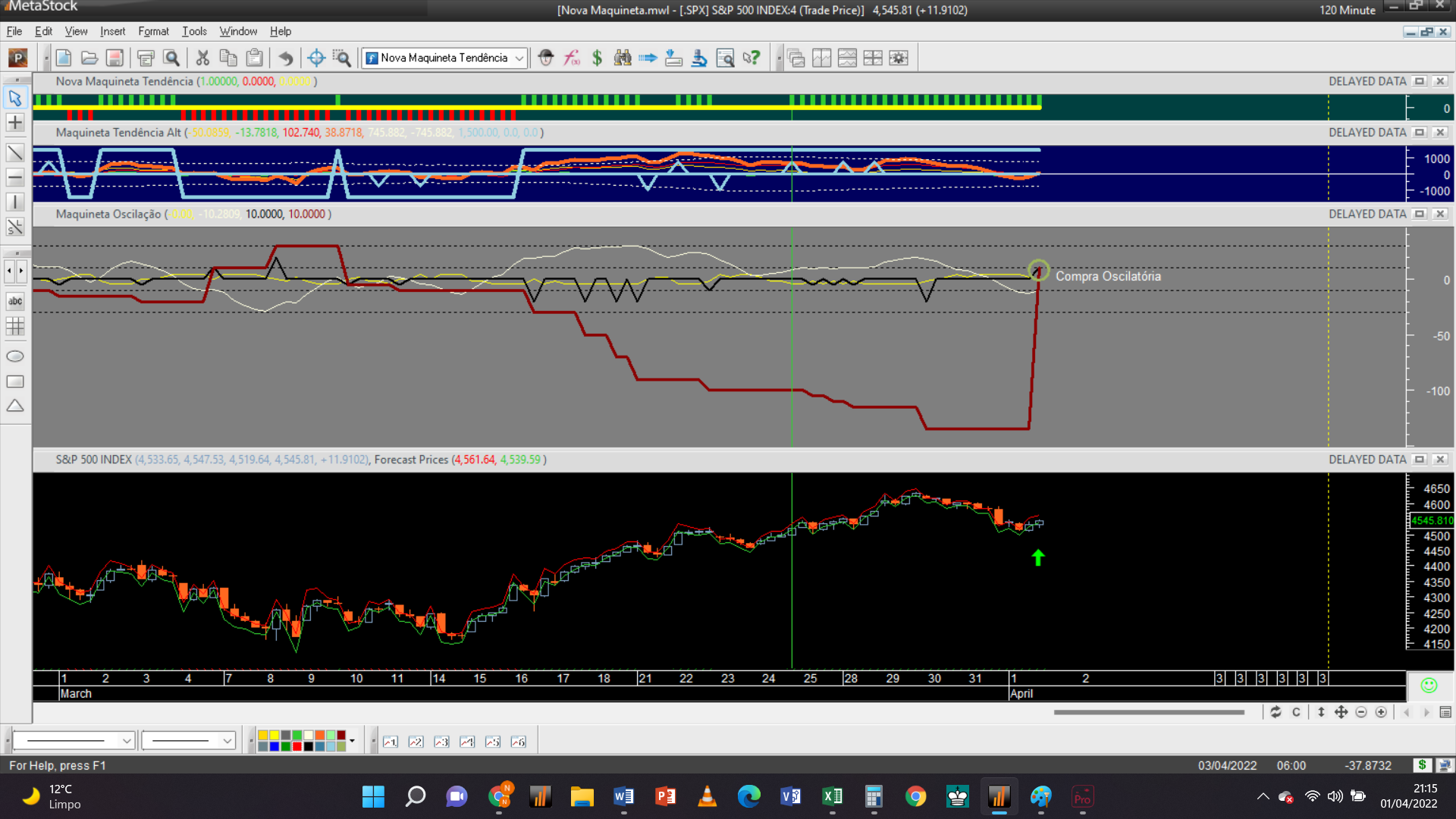Open the Tools menu
This screenshot has height=819, width=1456.
(194, 31)
